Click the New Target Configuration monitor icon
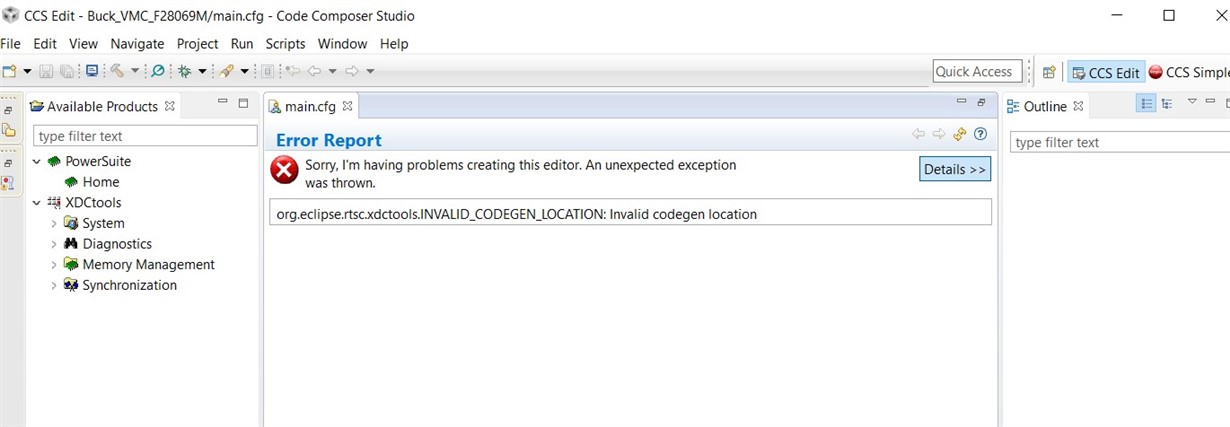1230x427 pixels. pyautogui.click(x=92, y=71)
